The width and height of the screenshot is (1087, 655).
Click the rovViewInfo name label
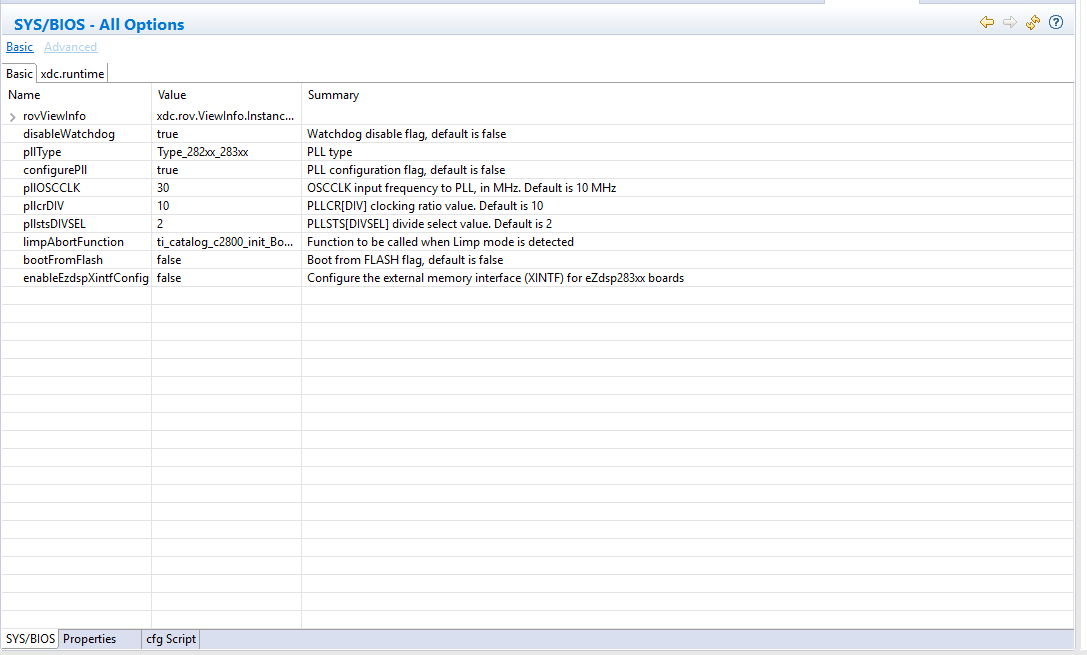coord(54,116)
